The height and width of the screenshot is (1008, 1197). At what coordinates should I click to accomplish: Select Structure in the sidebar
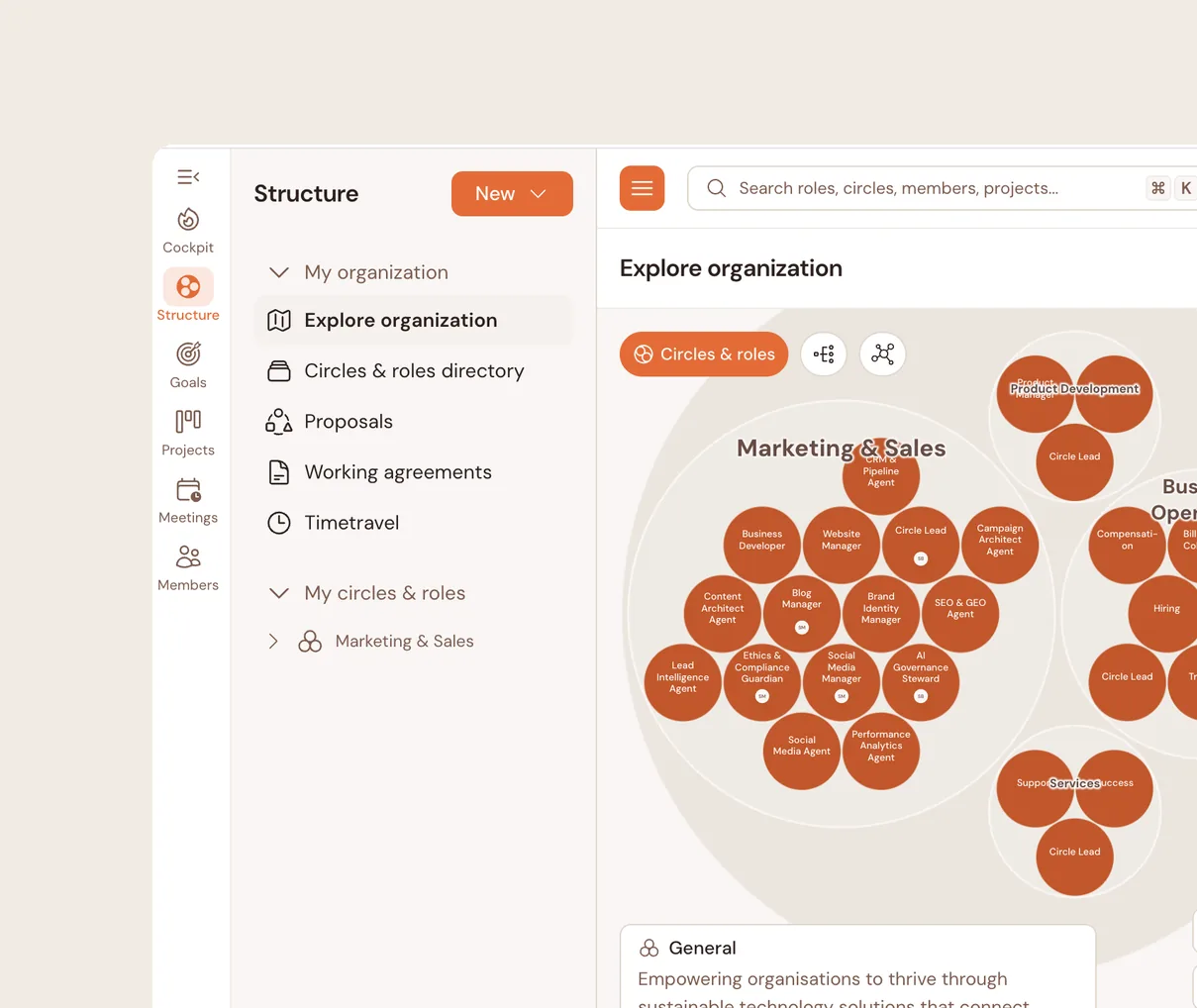pos(188,296)
